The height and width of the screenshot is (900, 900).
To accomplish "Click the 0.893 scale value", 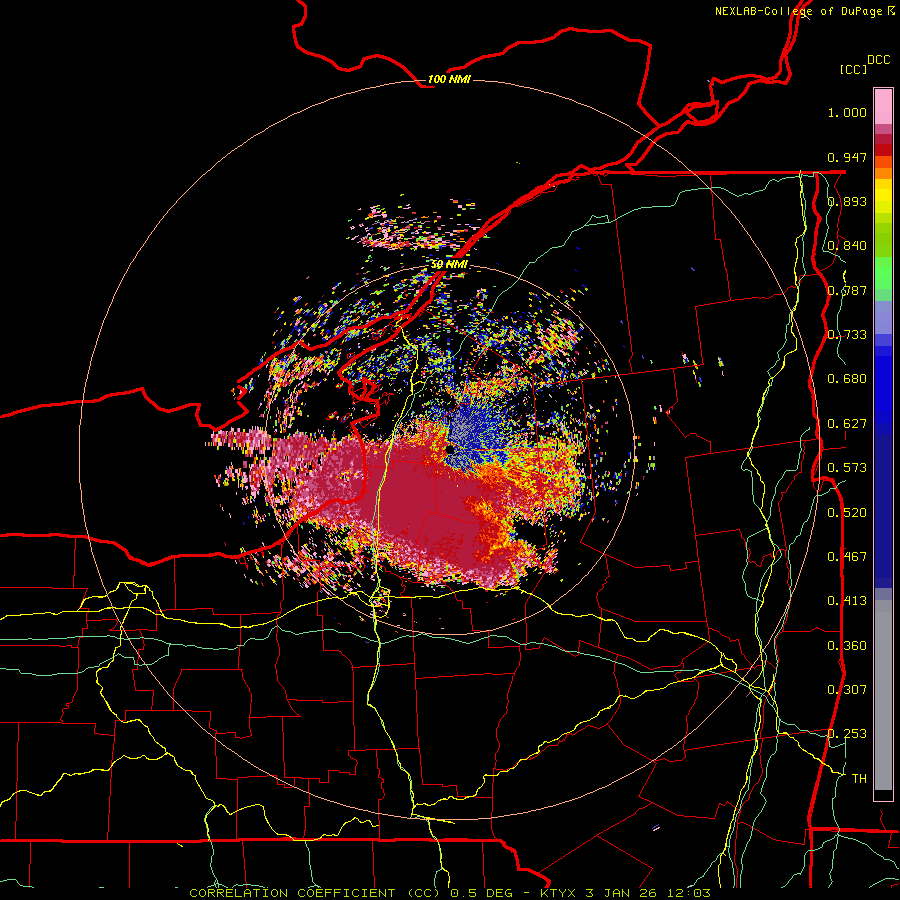I will pyautogui.click(x=847, y=201).
